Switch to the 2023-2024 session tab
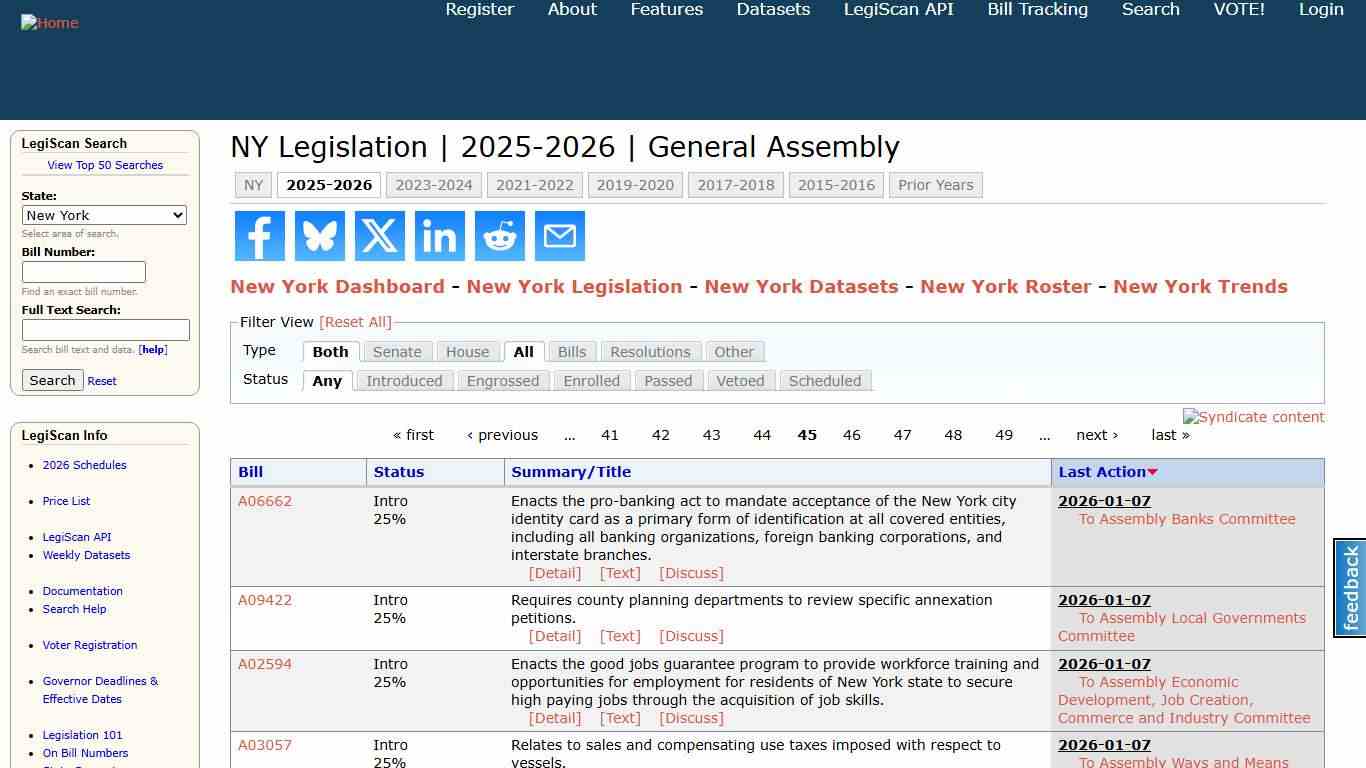The height and width of the screenshot is (768, 1366). click(x=434, y=185)
